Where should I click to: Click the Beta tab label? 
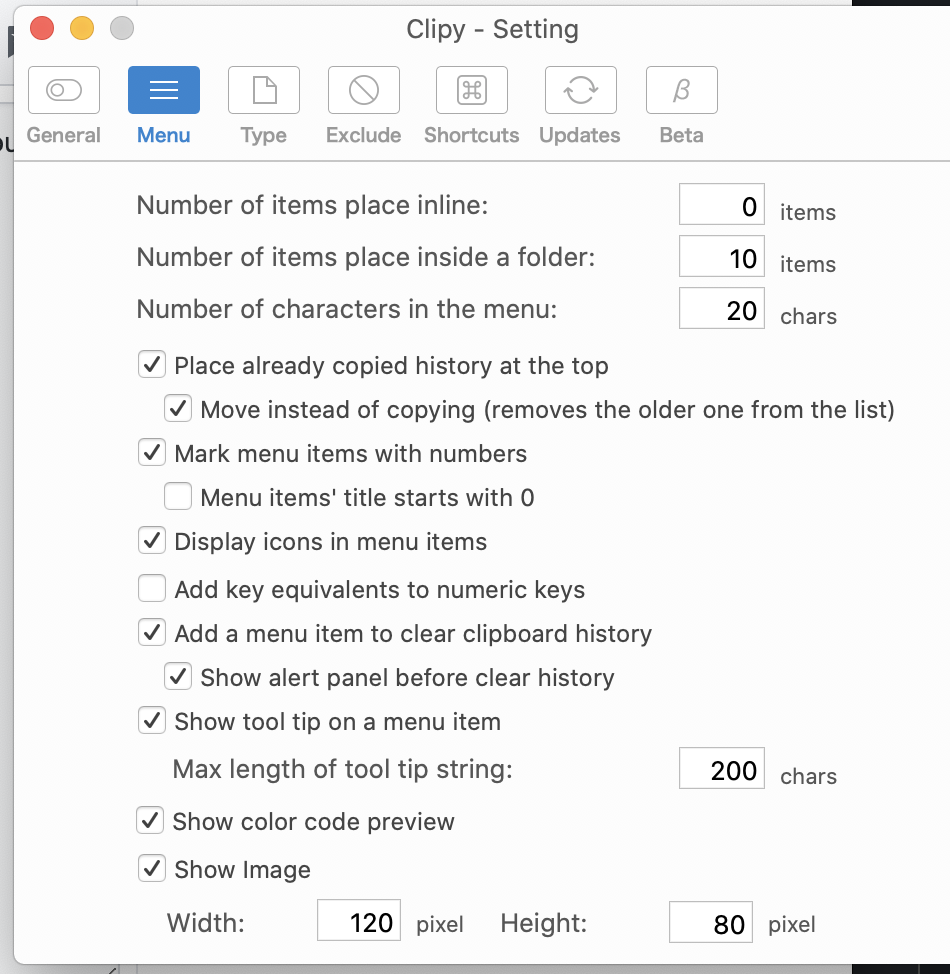pos(682,135)
